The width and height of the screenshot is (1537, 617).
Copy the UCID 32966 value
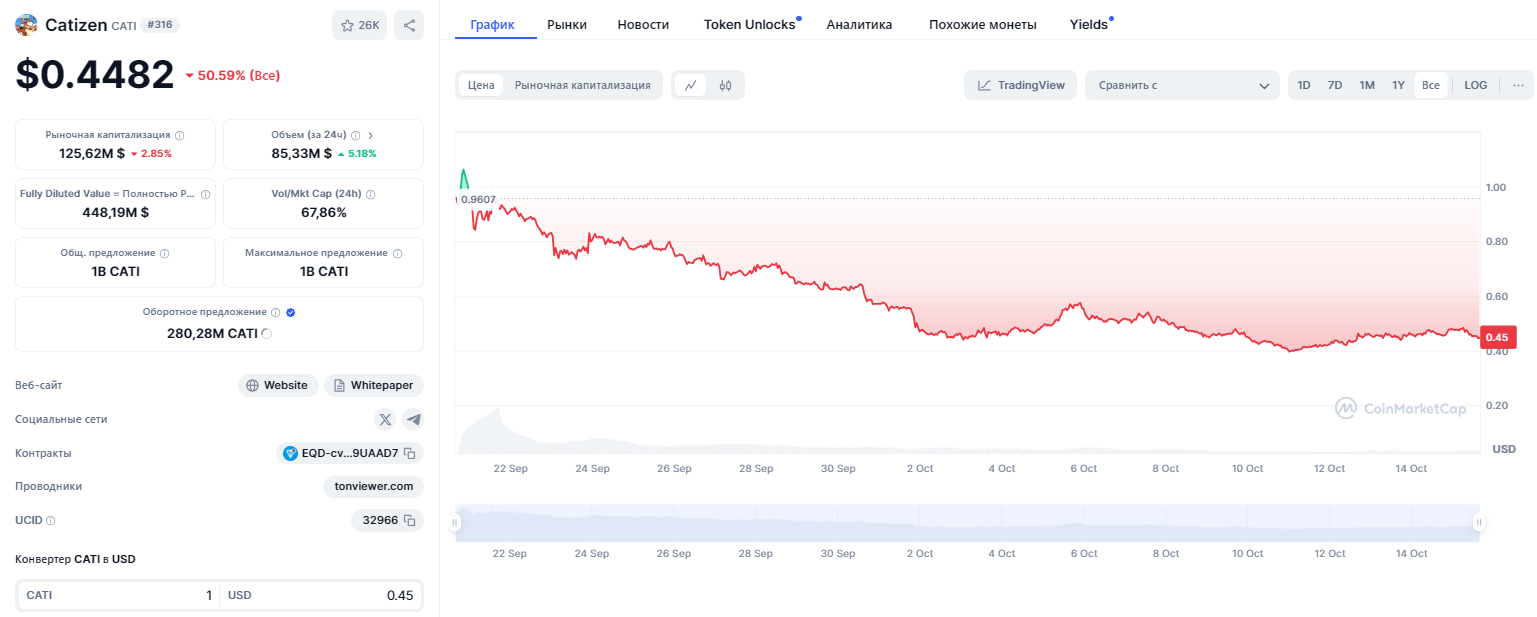click(409, 521)
